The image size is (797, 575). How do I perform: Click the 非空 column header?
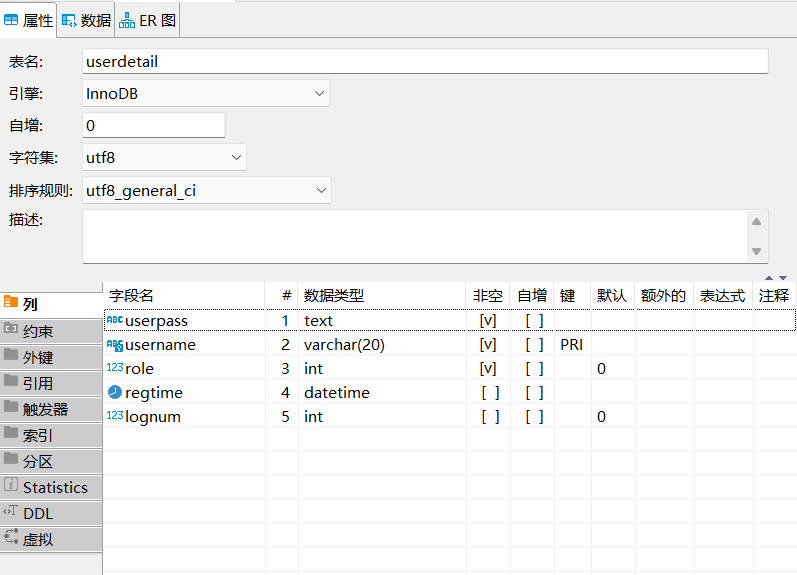[488, 295]
